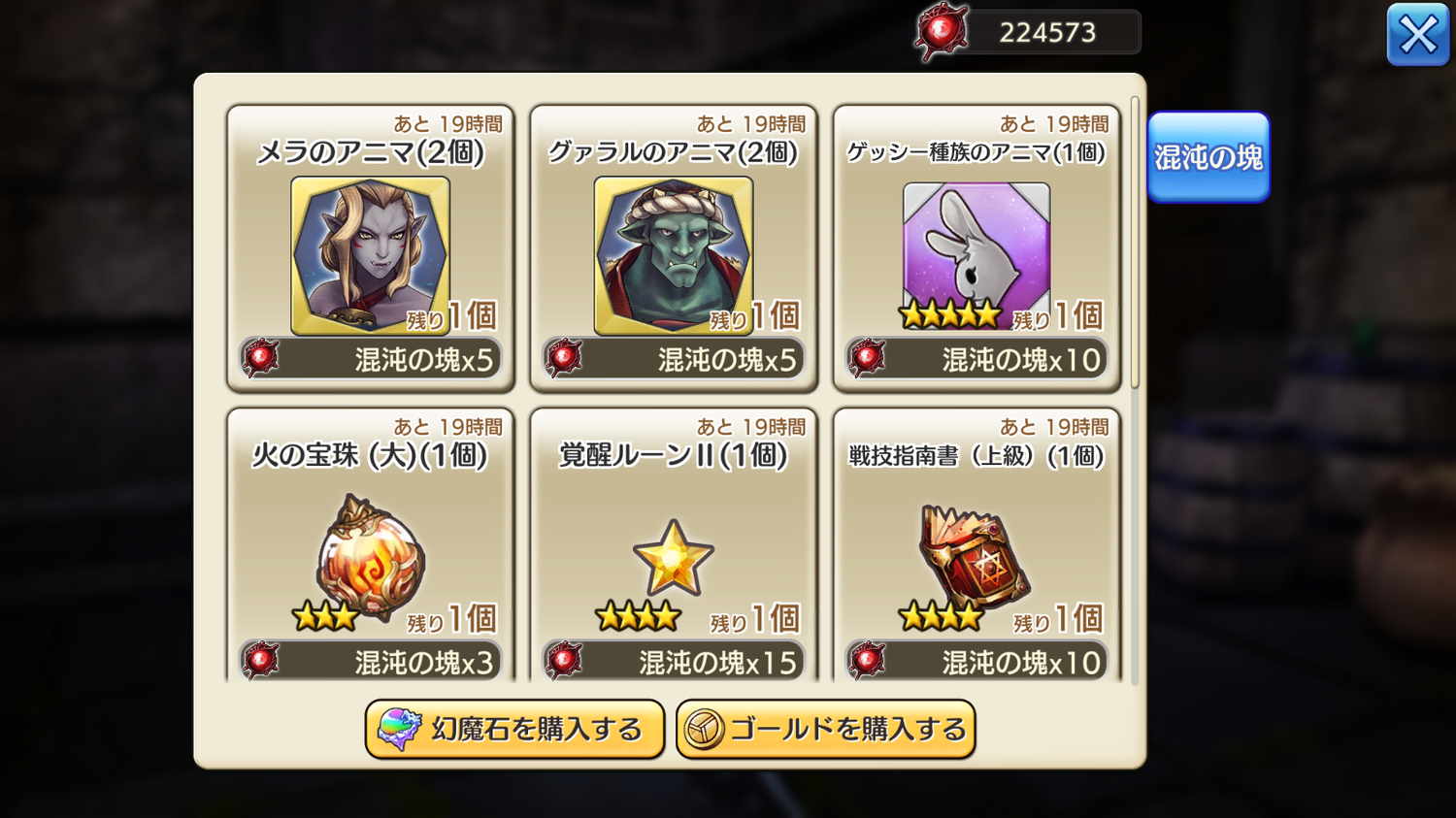Pick the 覚醒ルーンII gold star icon
Screen dimensions: 1456x818
(674, 558)
